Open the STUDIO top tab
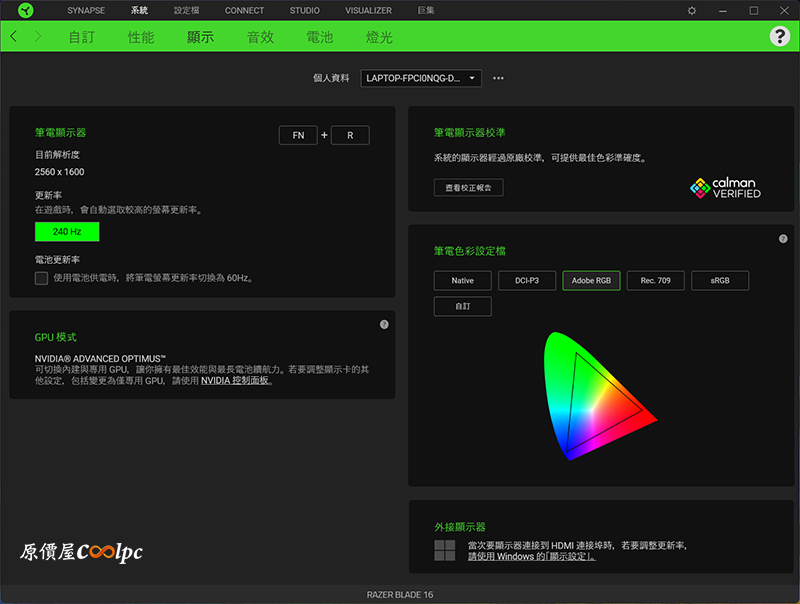 (305, 10)
